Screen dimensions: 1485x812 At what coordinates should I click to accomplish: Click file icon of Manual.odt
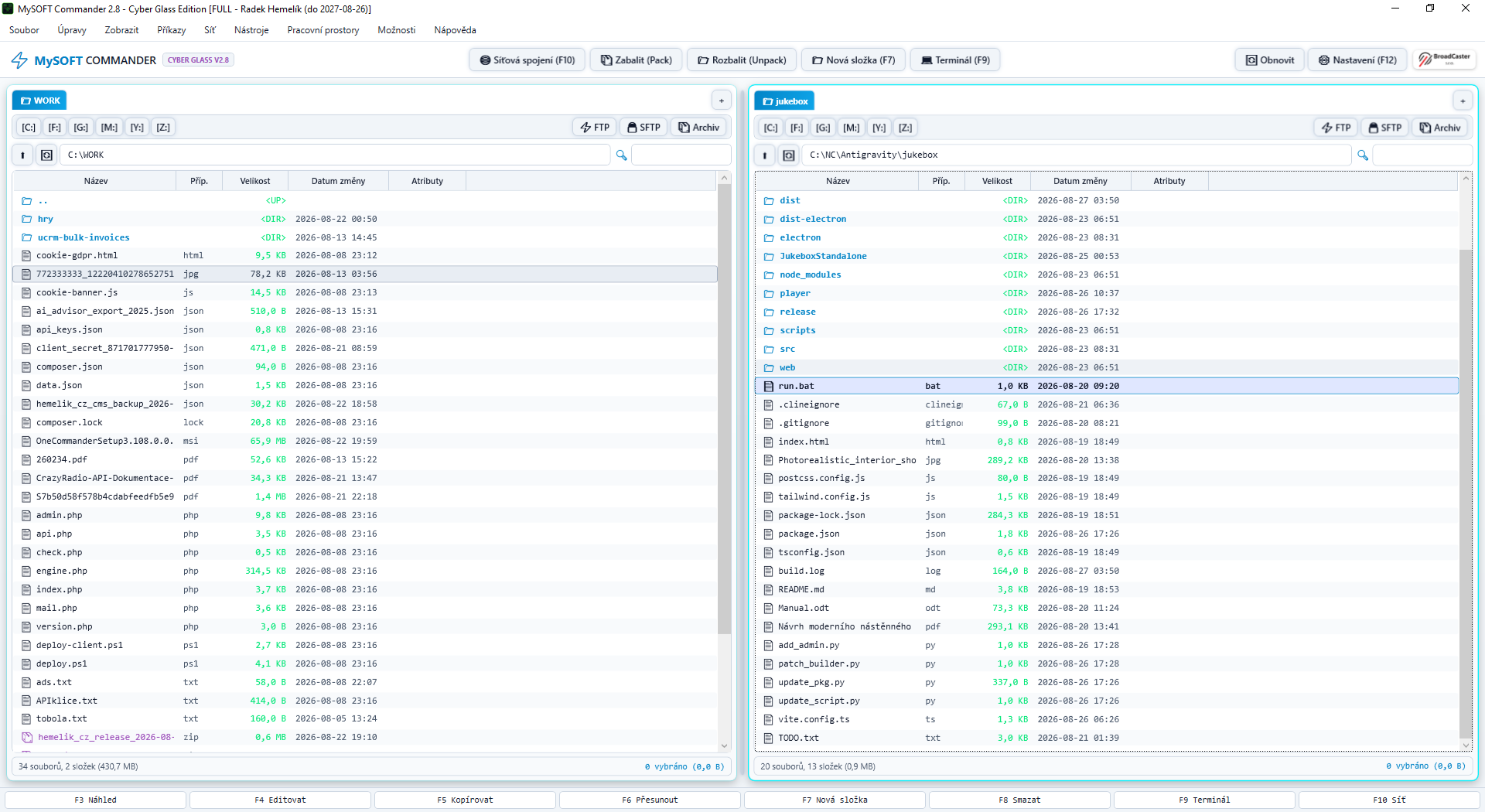click(x=768, y=608)
